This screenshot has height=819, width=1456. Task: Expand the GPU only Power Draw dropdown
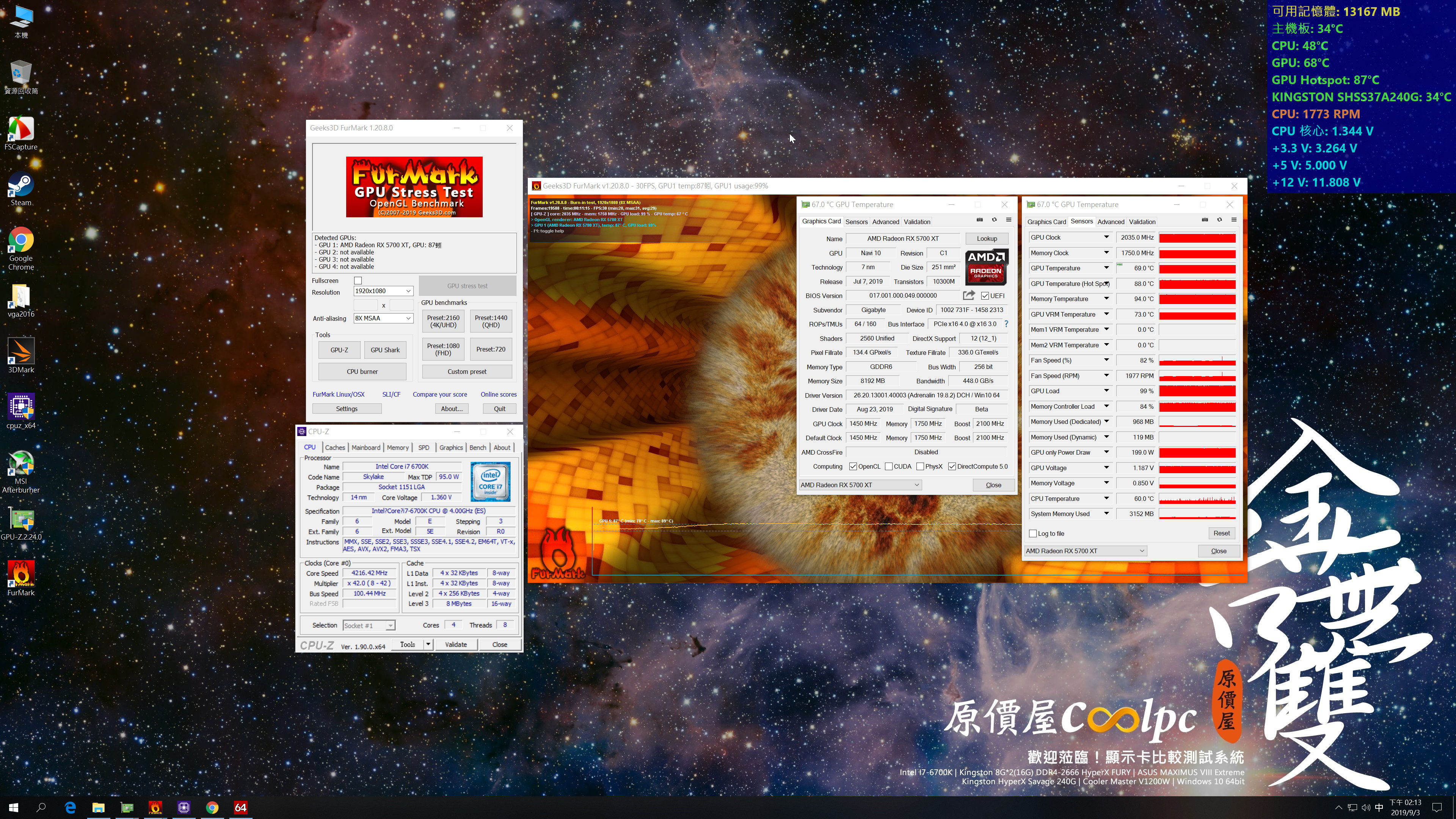pyautogui.click(x=1106, y=452)
